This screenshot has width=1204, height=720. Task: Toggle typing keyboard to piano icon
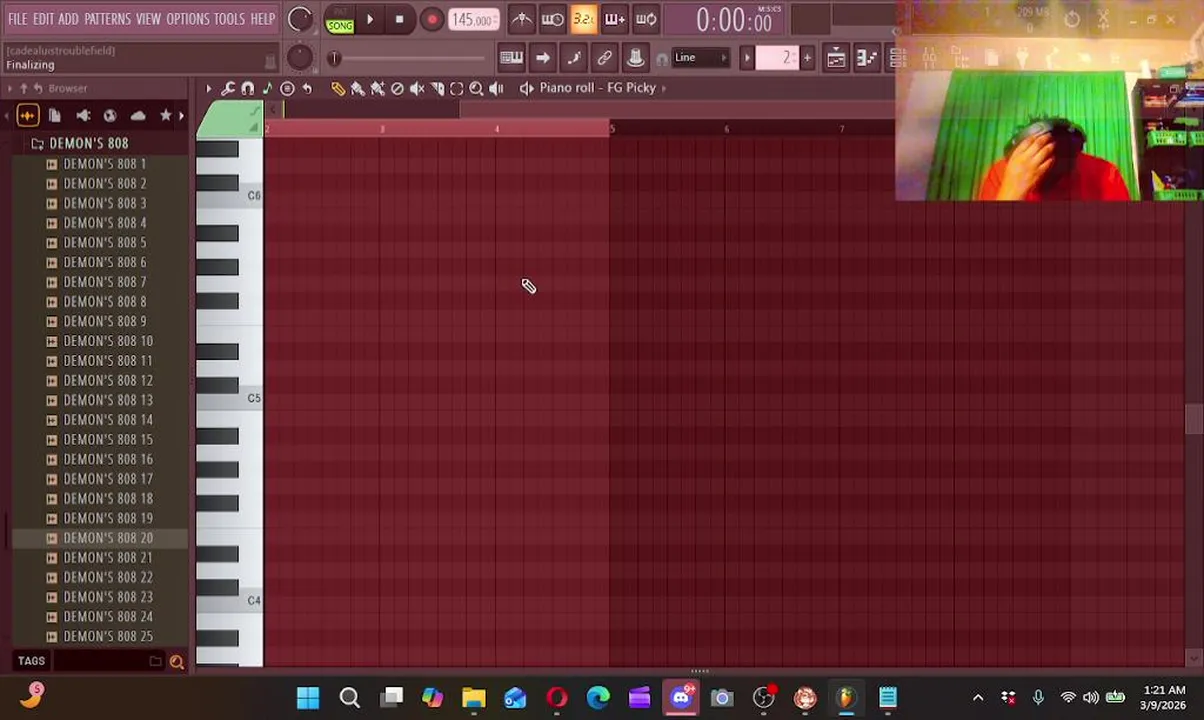click(x=511, y=58)
